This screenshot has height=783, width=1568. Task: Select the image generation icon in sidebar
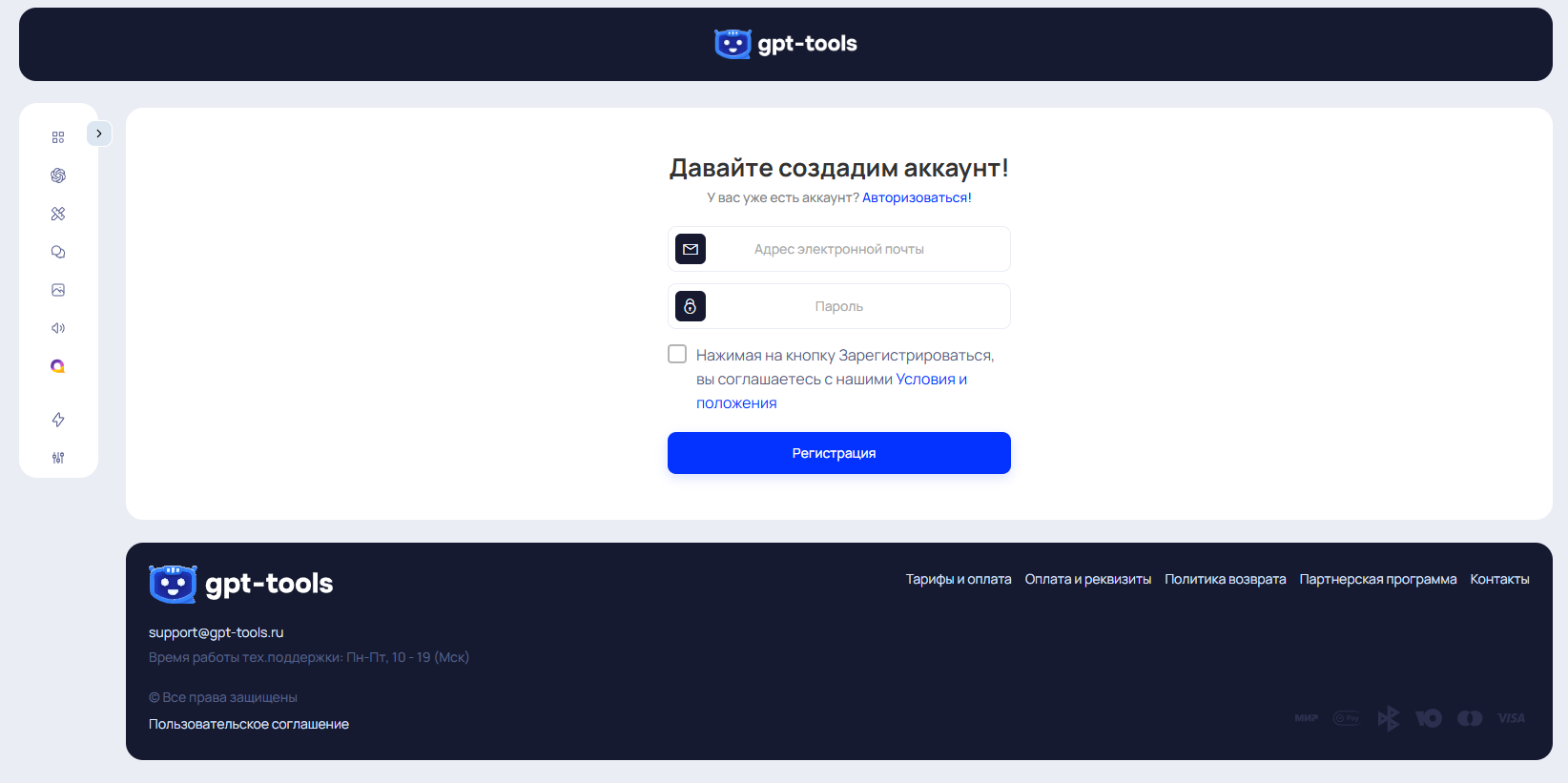[x=58, y=290]
